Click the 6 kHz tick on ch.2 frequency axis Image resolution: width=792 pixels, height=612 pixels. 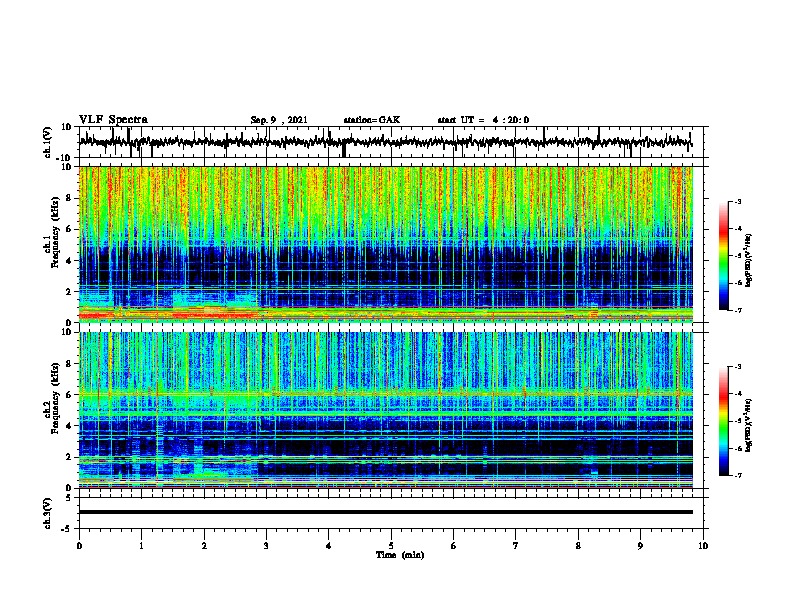[x=69, y=394]
